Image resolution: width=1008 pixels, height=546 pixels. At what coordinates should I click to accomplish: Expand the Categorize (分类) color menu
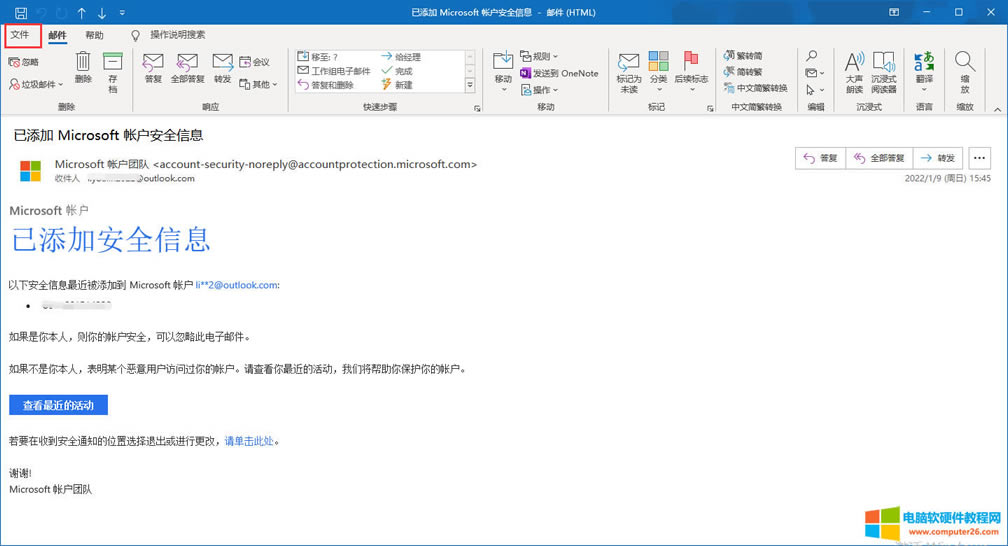[x=658, y=70]
